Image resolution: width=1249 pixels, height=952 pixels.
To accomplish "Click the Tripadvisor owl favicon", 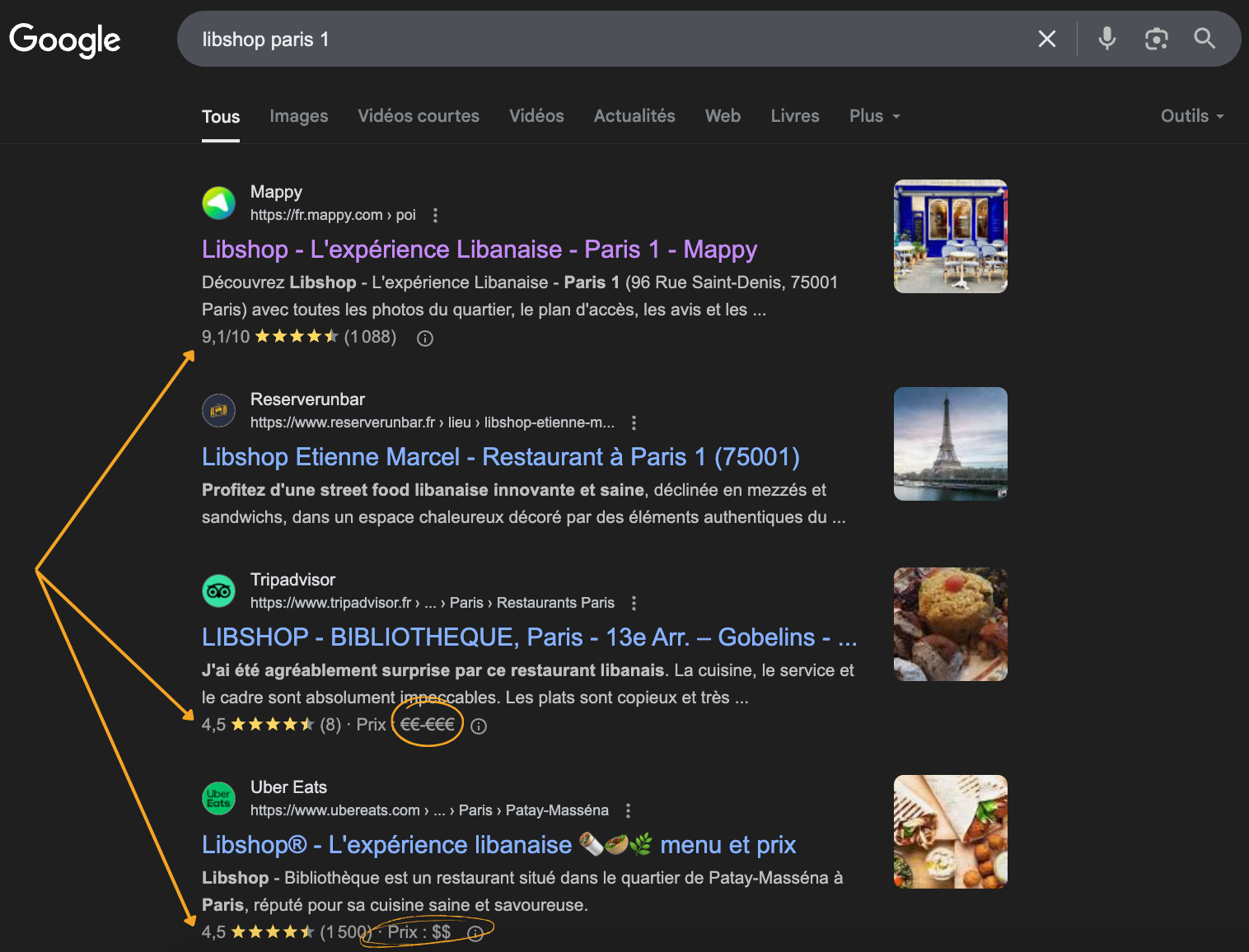I will click(219, 590).
